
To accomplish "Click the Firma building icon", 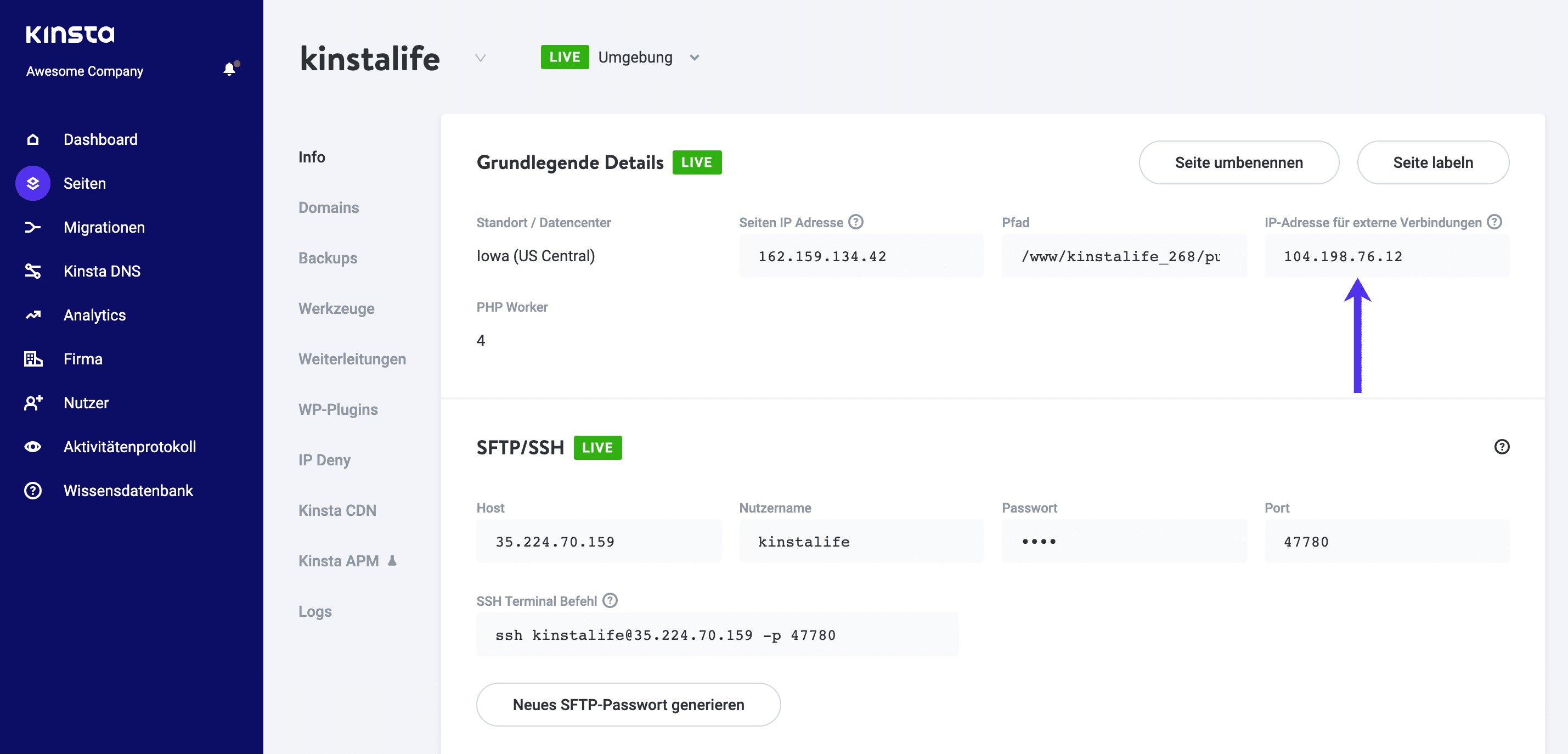I will coord(33,359).
